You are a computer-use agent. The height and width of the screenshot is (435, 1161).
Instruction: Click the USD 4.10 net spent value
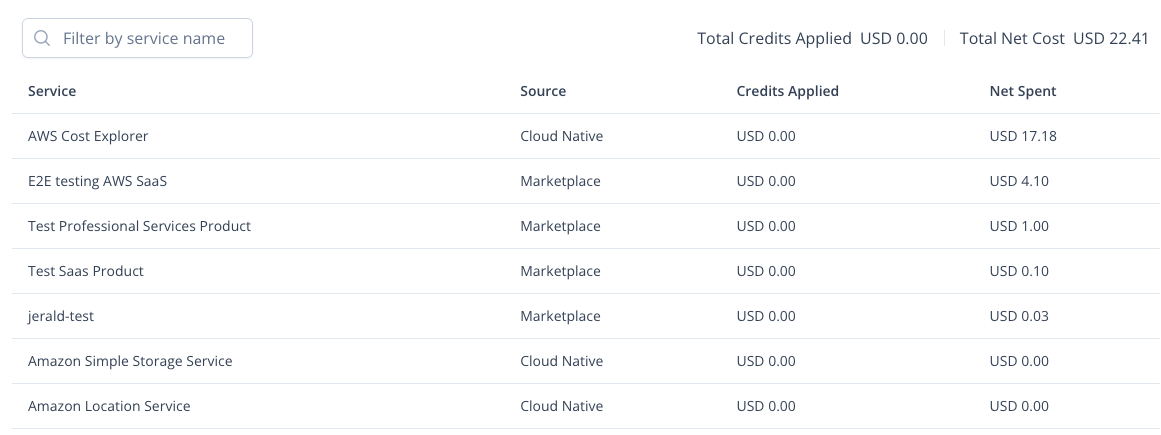click(x=1019, y=181)
